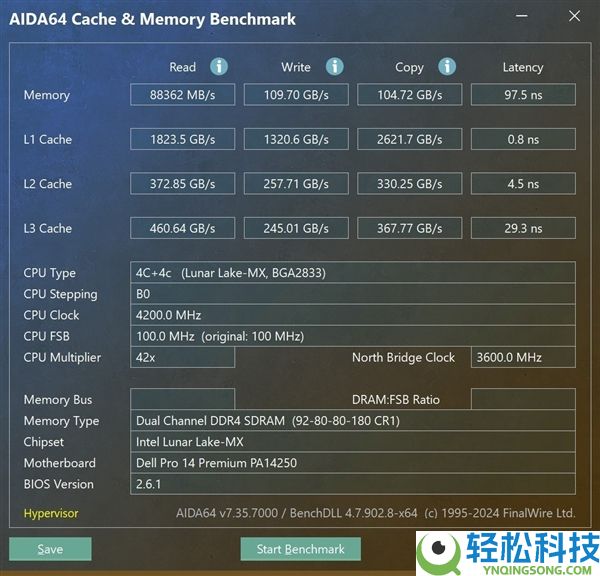Select L1 Cache Latency 0.8 ns

pyautogui.click(x=523, y=139)
